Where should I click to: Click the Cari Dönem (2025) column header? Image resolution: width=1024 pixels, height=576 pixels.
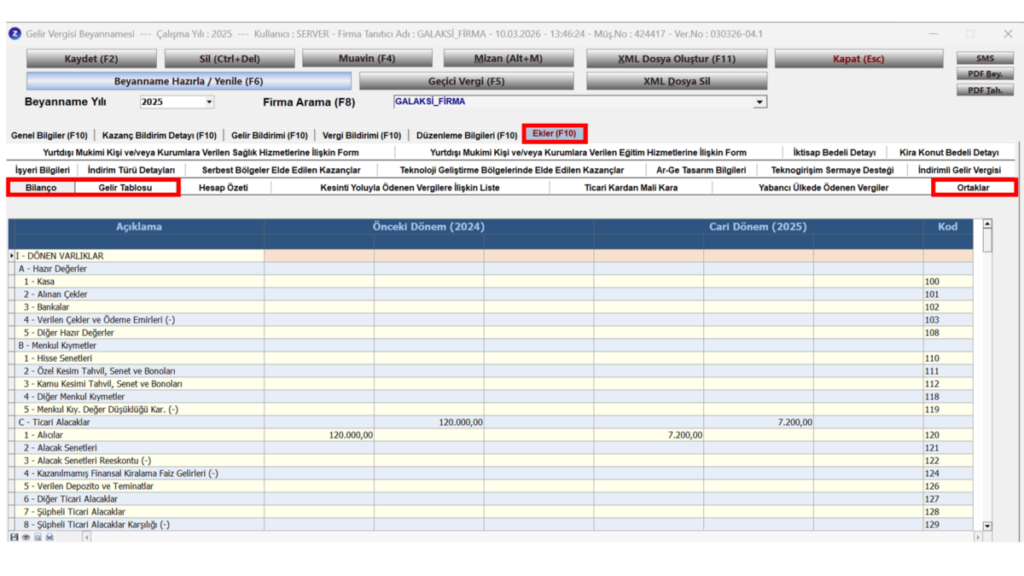758,227
